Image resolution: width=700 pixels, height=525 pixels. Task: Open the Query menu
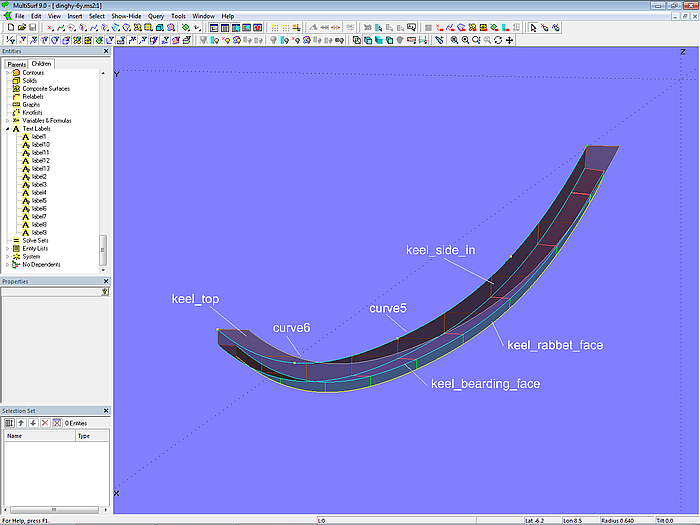click(156, 16)
